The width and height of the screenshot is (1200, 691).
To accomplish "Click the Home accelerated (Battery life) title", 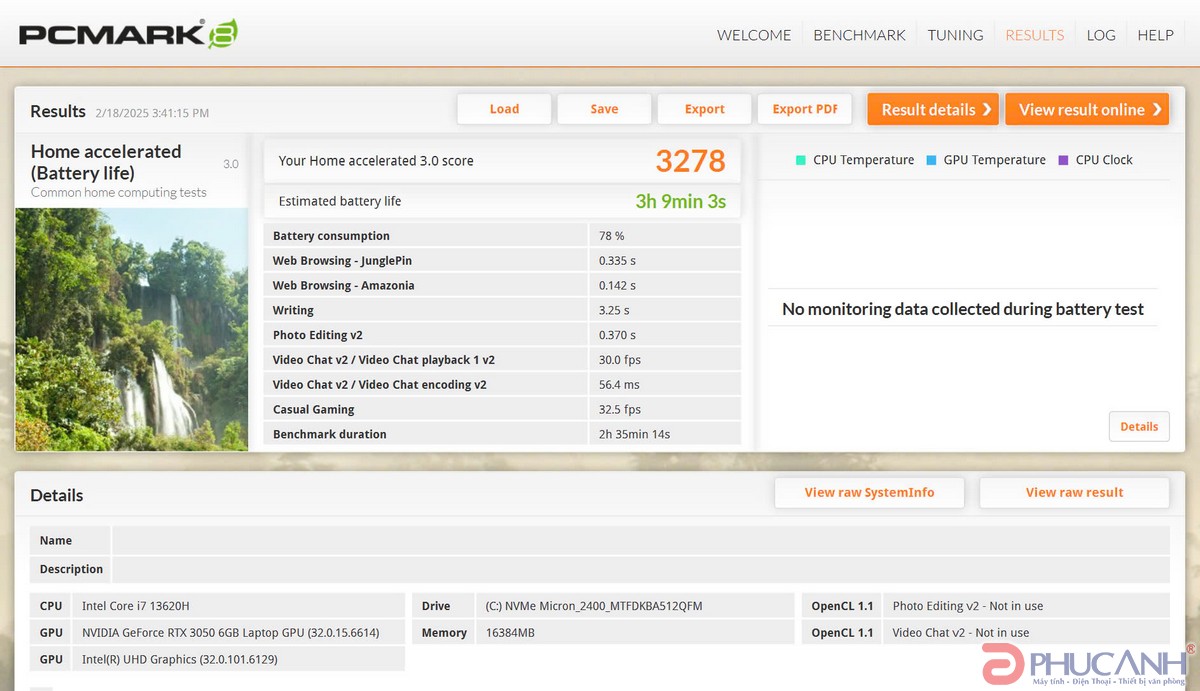I will pyautogui.click(x=106, y=162).
